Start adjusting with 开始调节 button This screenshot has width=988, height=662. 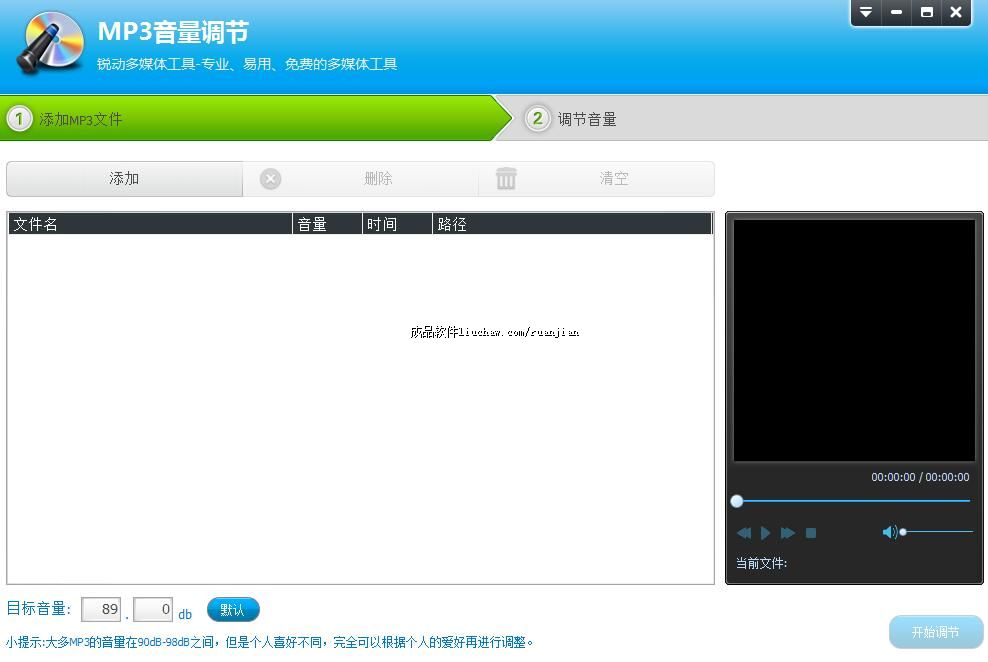pos(935,632)
